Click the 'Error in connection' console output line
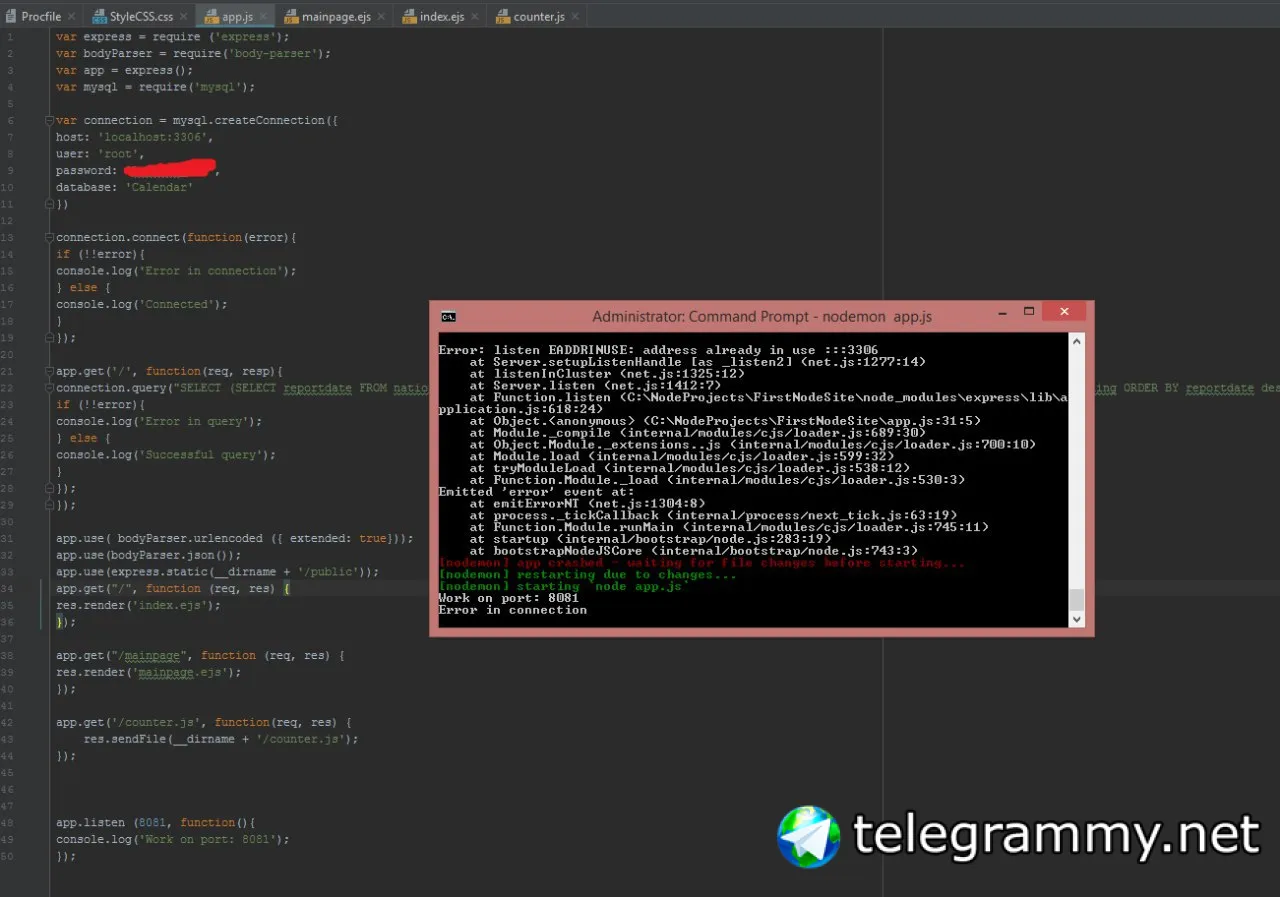The height and width of the screenshot is (897, 1280). [513, 610]
